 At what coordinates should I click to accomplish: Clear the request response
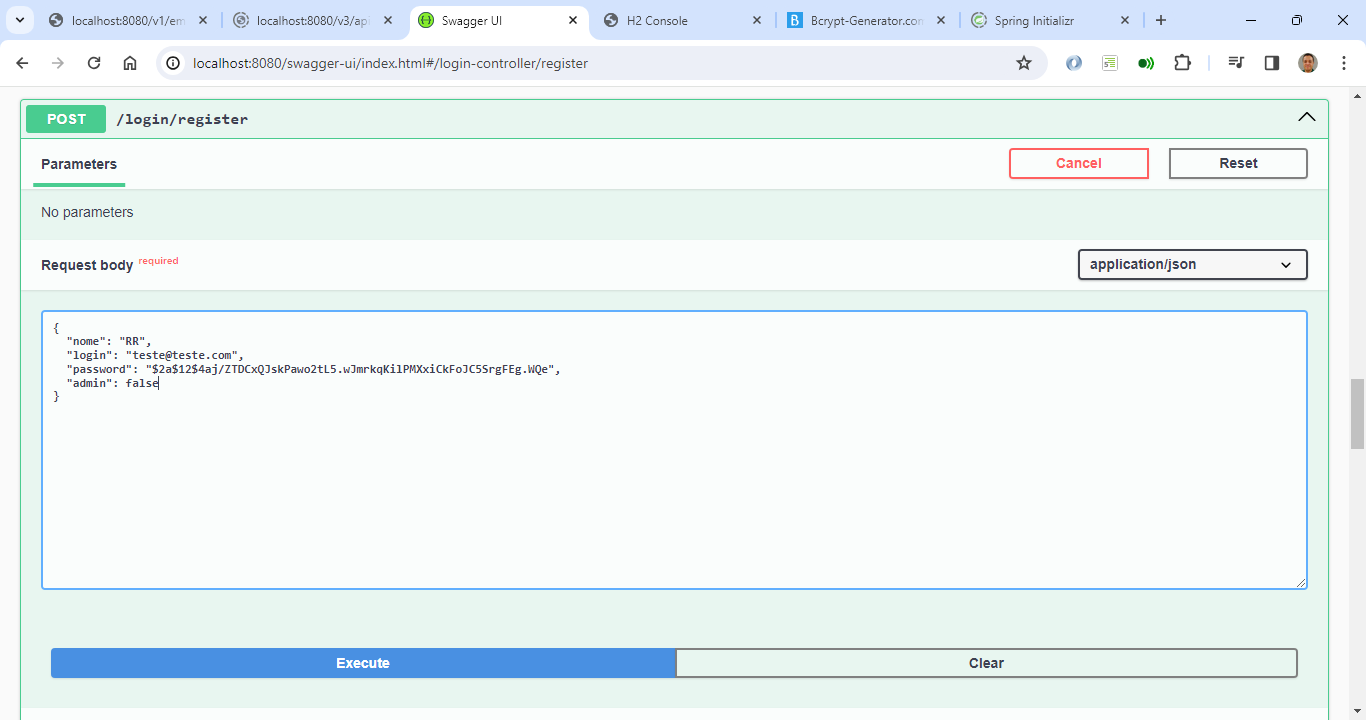(986, 663)
